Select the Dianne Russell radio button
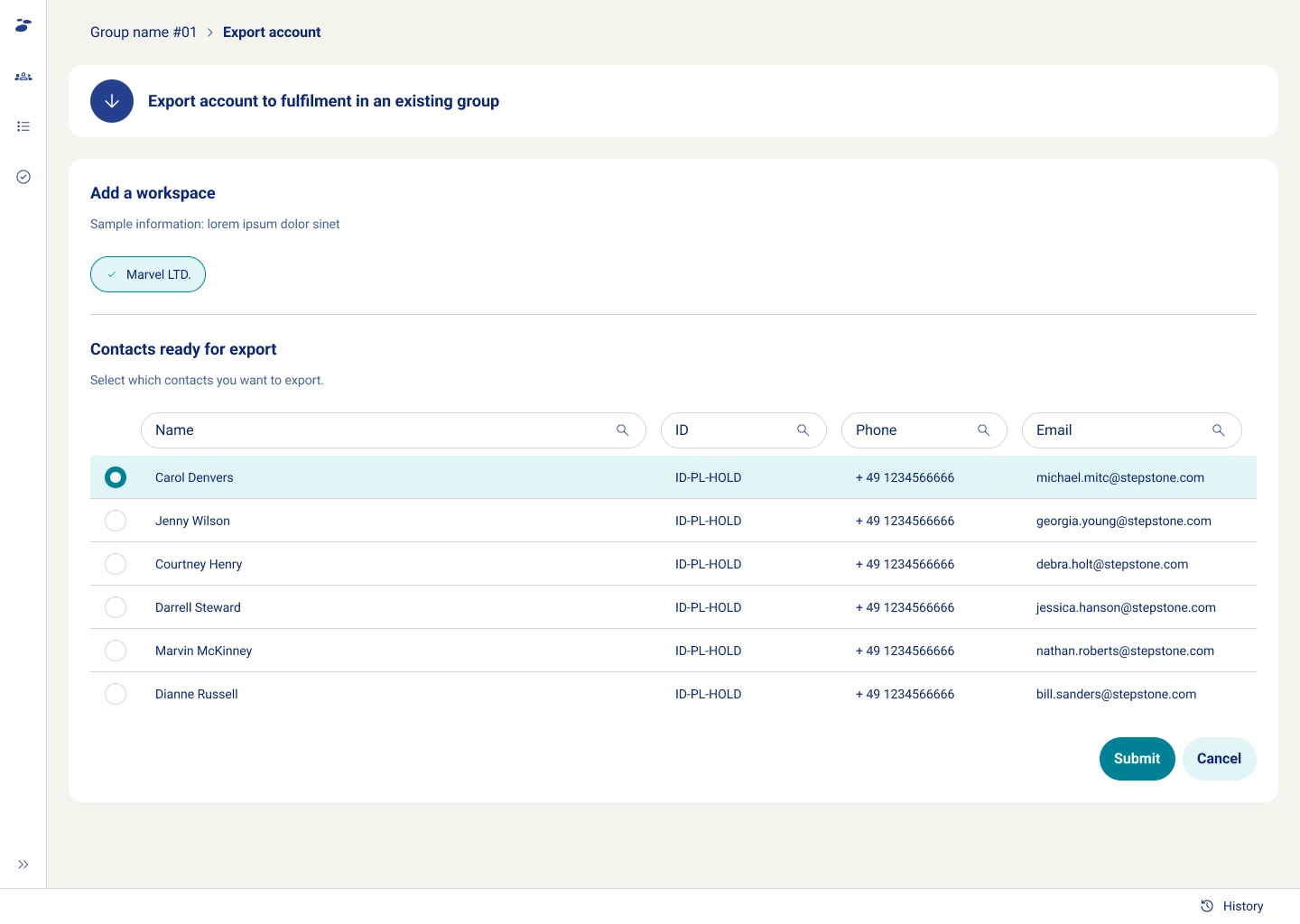This screenshot has height=924, width=1300. (x=116, y=694)
